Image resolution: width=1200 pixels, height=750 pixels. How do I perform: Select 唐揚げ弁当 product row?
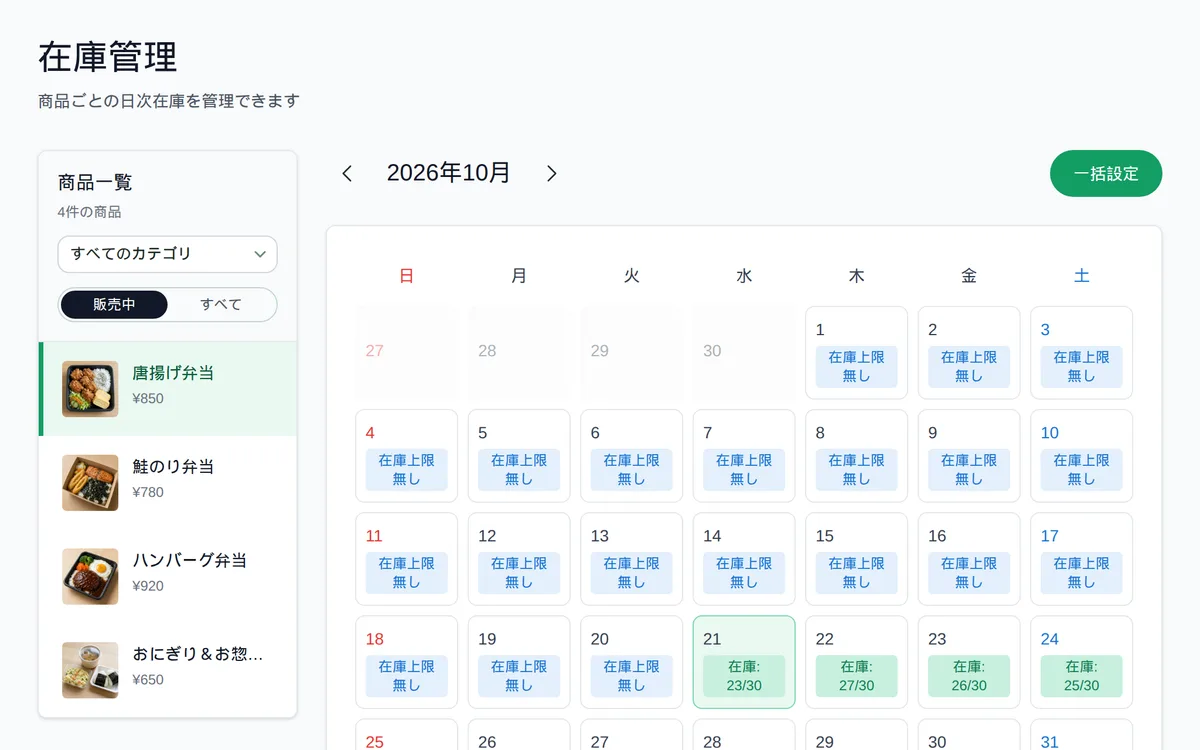click(x=168, y=389)
